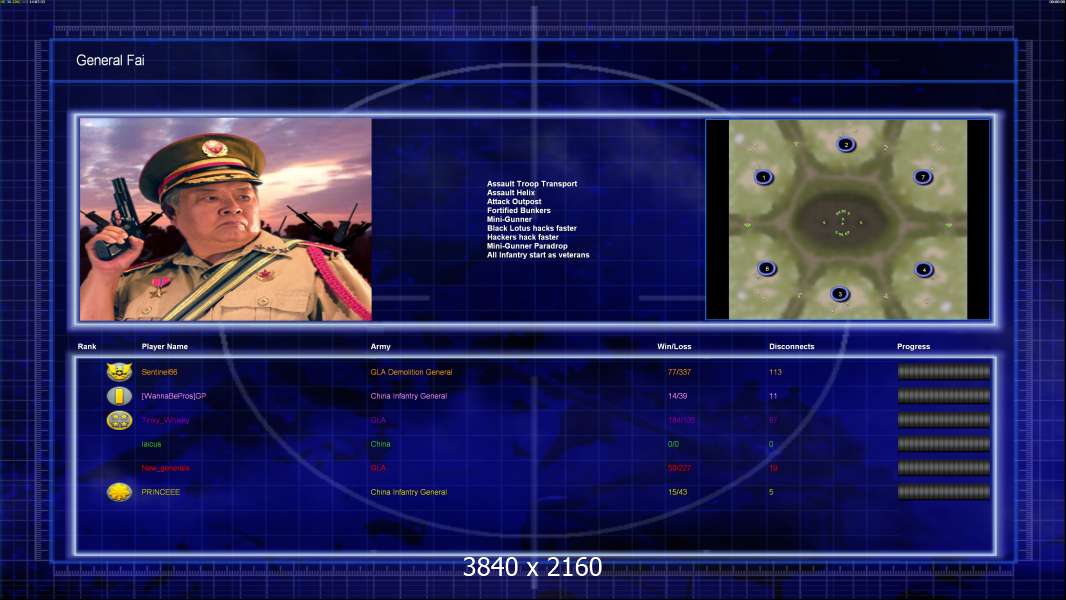
Task: Click PRINCEEE's disconnects count "5"
Action: click(x=771, y=492)
